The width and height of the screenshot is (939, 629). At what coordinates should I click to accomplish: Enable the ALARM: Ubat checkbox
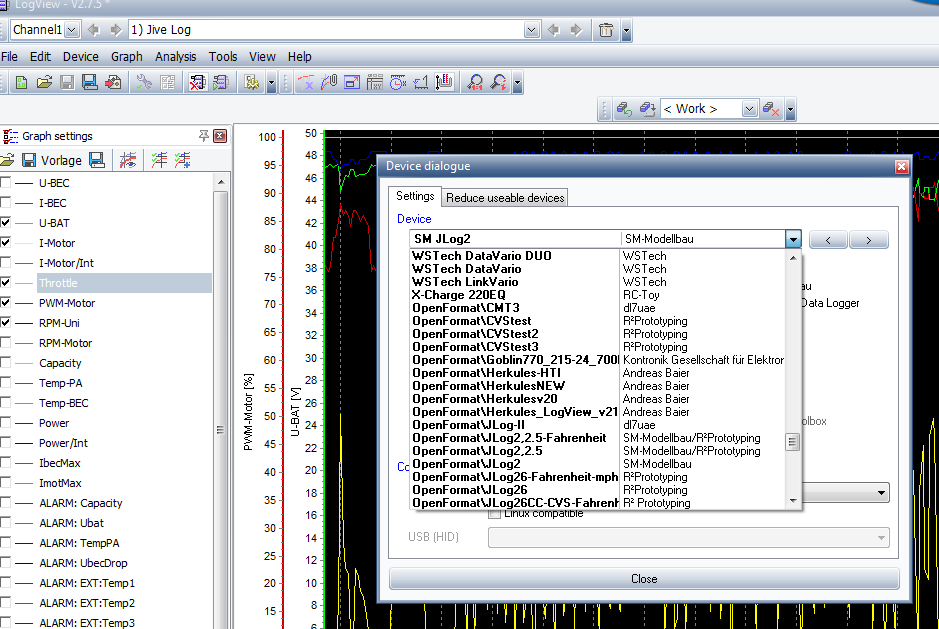click(x=5, y=522)
